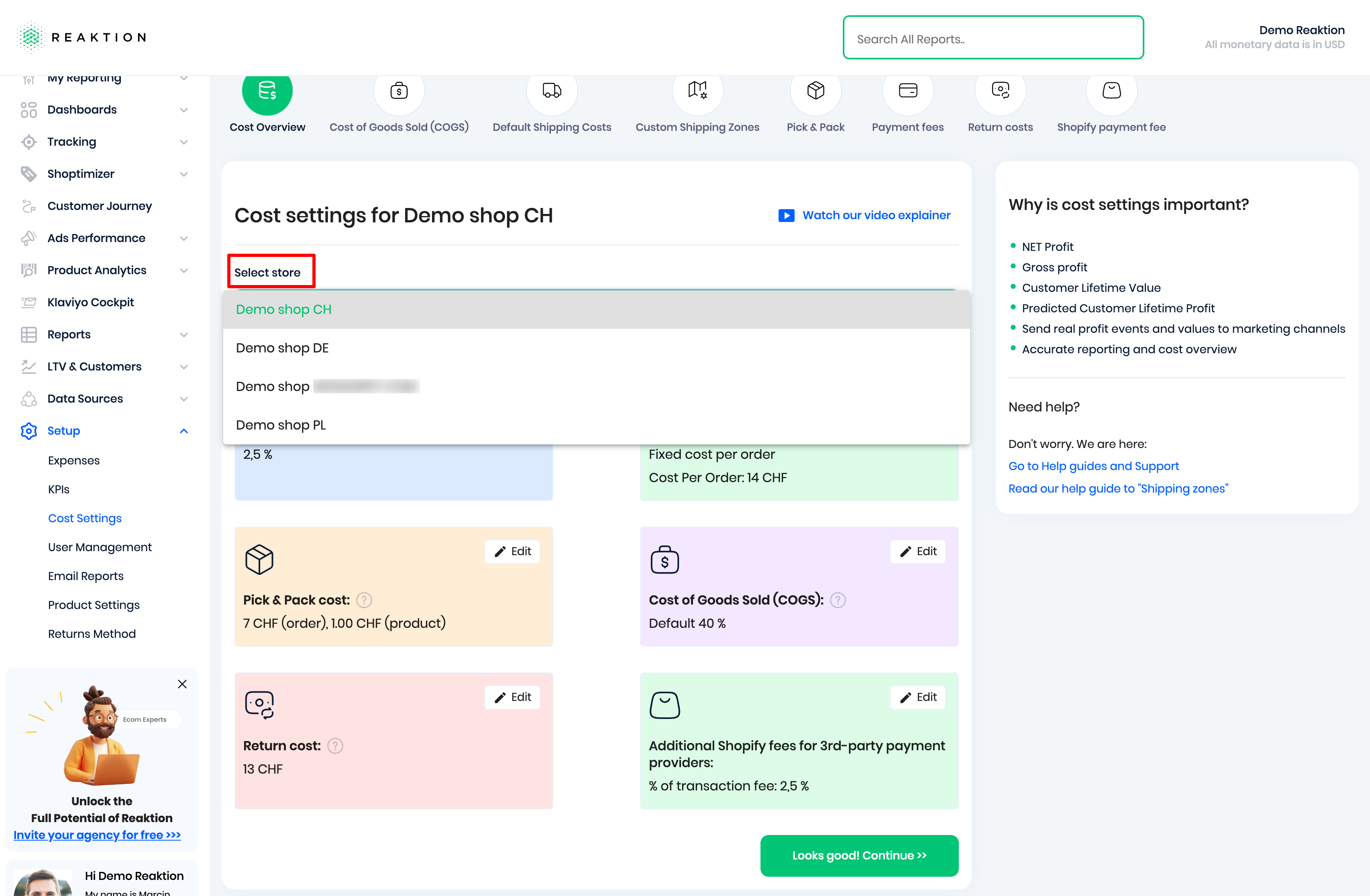Open the Default Shipping Costs truck icon
The image size is (1370, 896).
point(551,91)
